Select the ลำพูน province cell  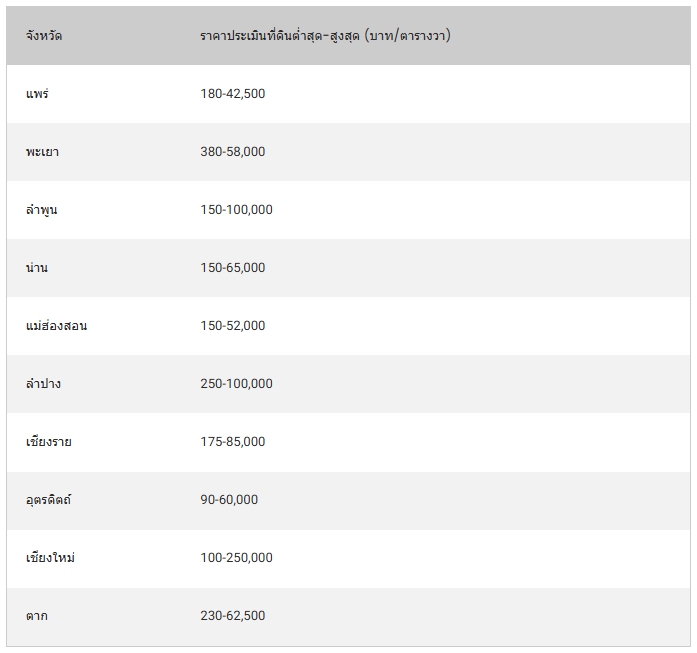(x=42, y=210)
